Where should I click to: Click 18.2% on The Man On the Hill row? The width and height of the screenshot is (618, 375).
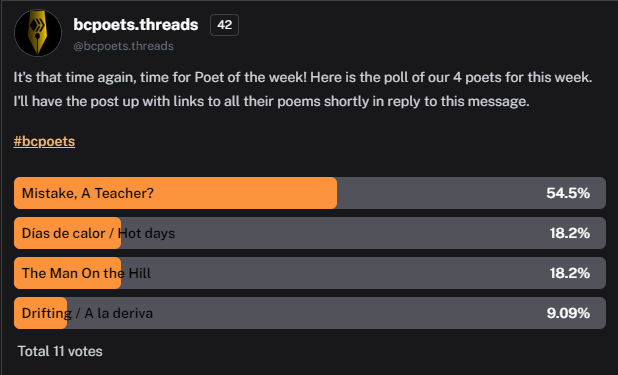pyautogui.click(x=570, y=273)
